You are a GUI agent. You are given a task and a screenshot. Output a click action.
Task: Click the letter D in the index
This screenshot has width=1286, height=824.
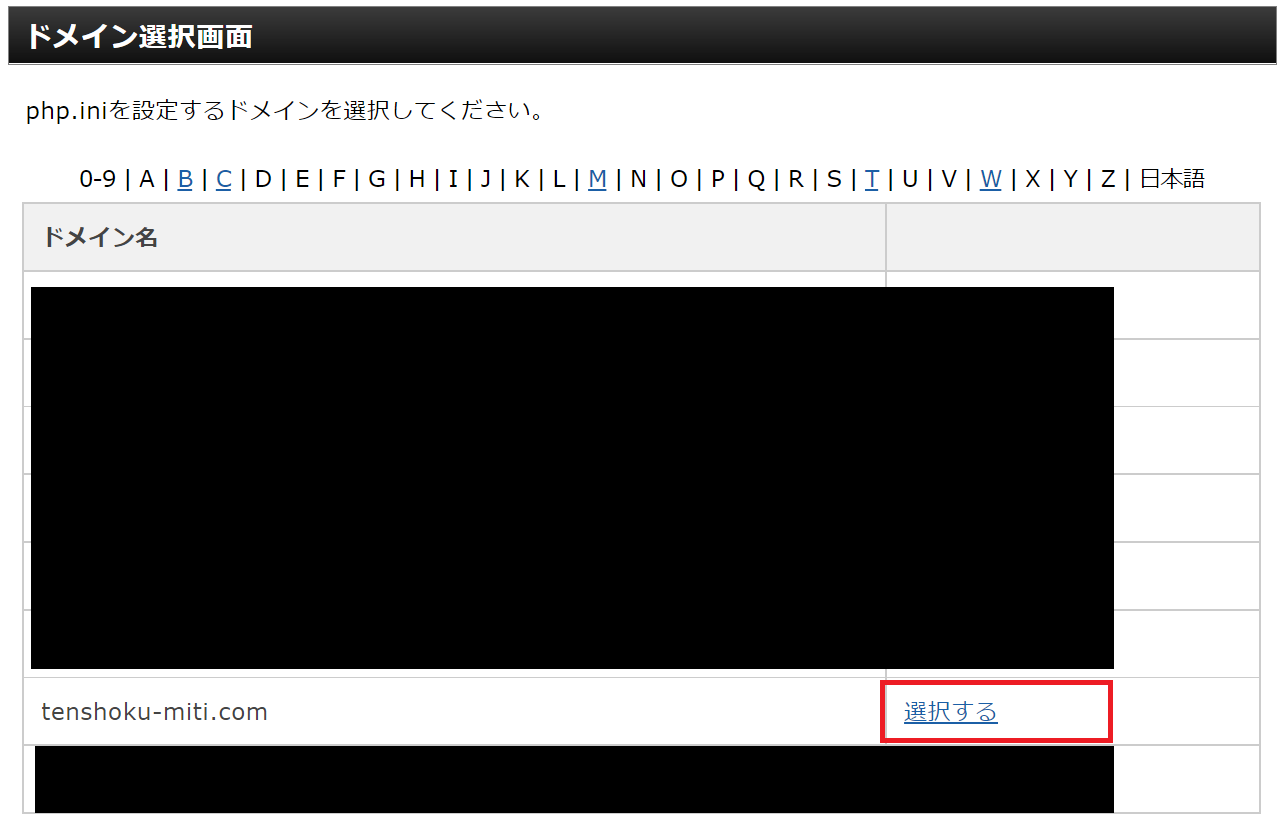click(x=263, y=179)
